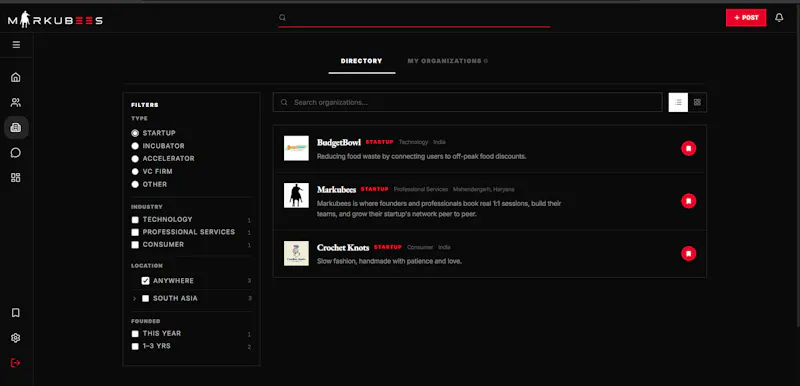Open the Crochet Knots organization name

tap(343, 248)
